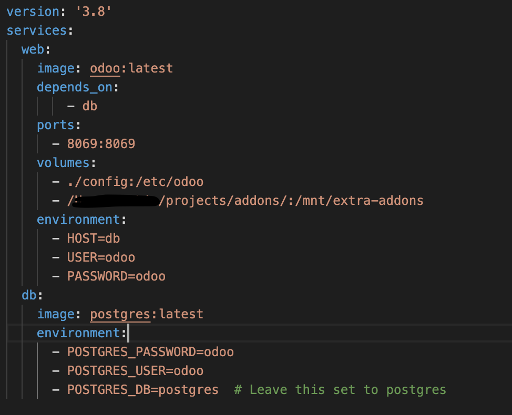
Task: Click the depends_on key
Action: 75,87
